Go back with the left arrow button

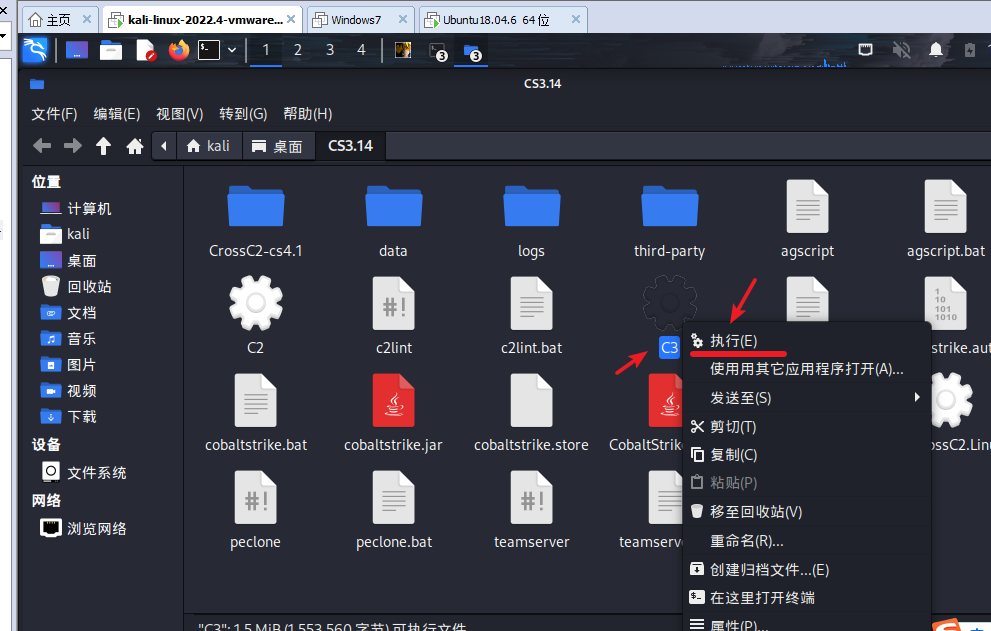[42, 146]
